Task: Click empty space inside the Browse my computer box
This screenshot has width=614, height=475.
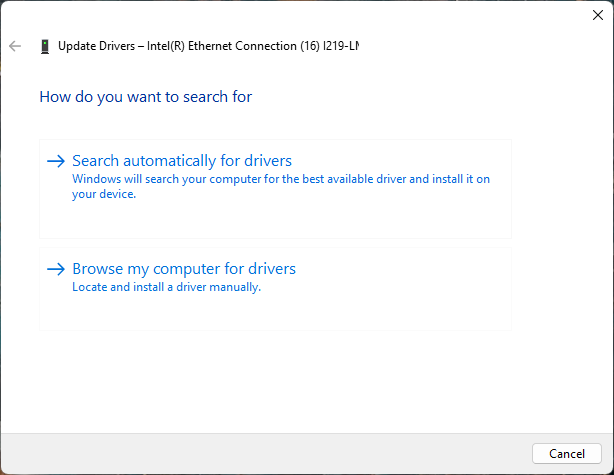Action: [x=400, y=308]
